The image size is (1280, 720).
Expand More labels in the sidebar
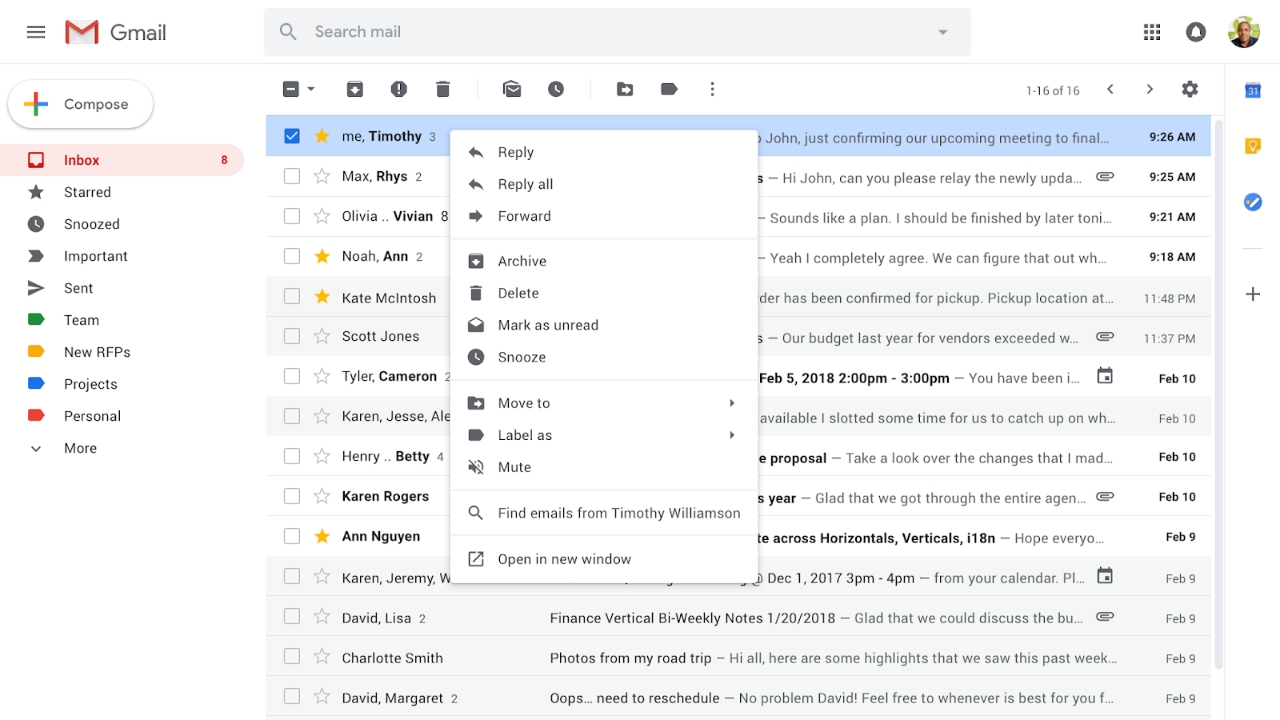point(80,448)
